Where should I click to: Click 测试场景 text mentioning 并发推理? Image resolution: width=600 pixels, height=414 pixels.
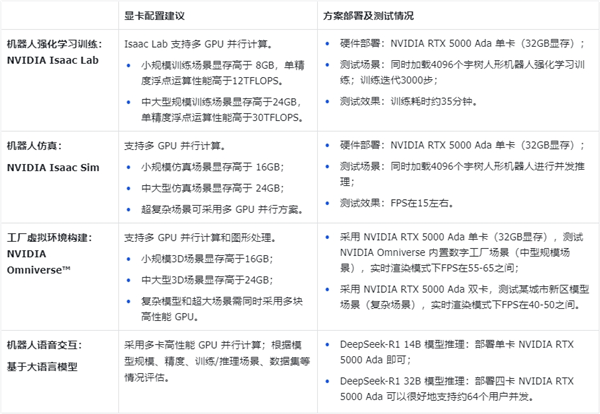coord(462,174)
